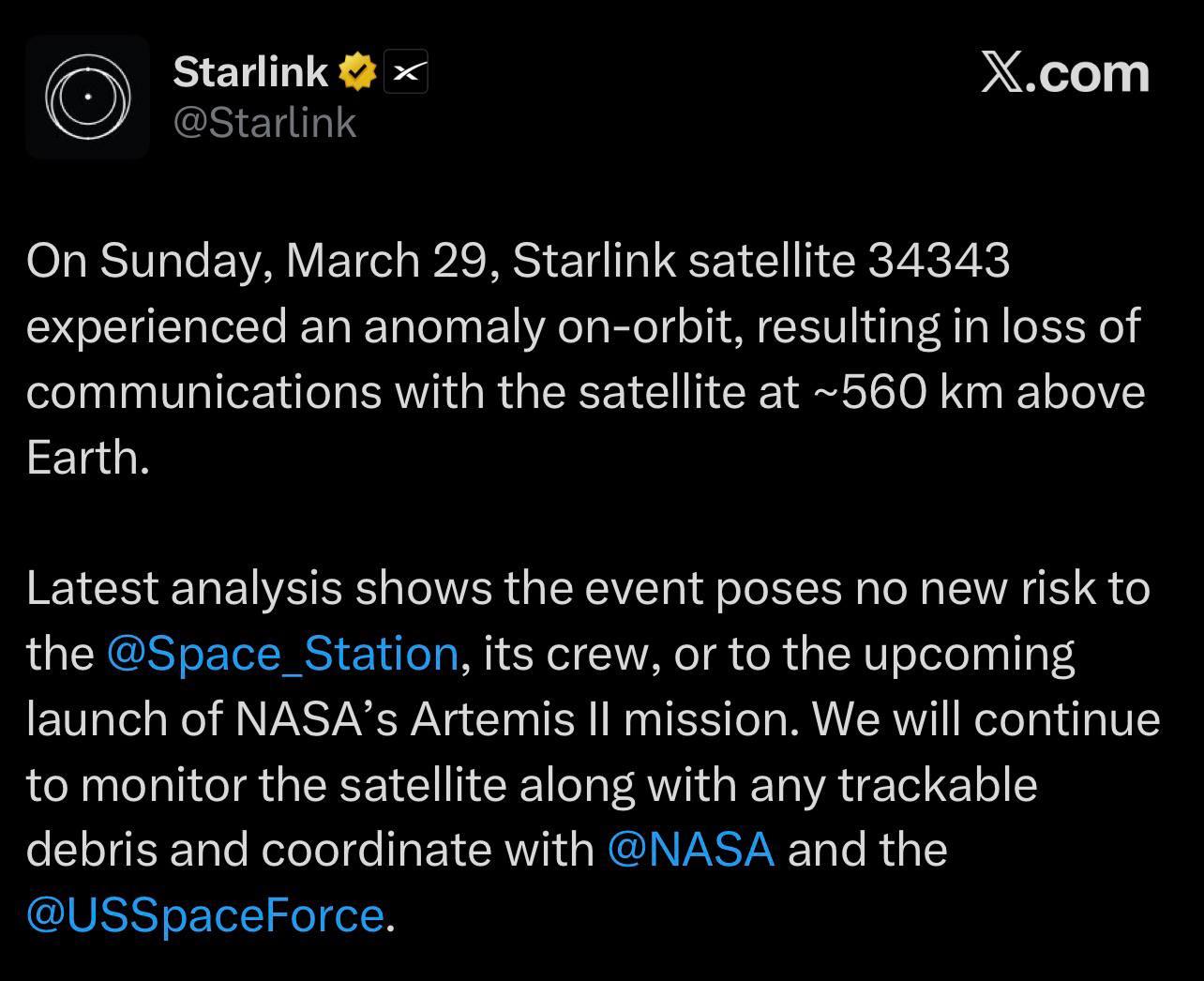Open the @Space_Station mention
The image size is (1204, 981).
coord(282,654)
